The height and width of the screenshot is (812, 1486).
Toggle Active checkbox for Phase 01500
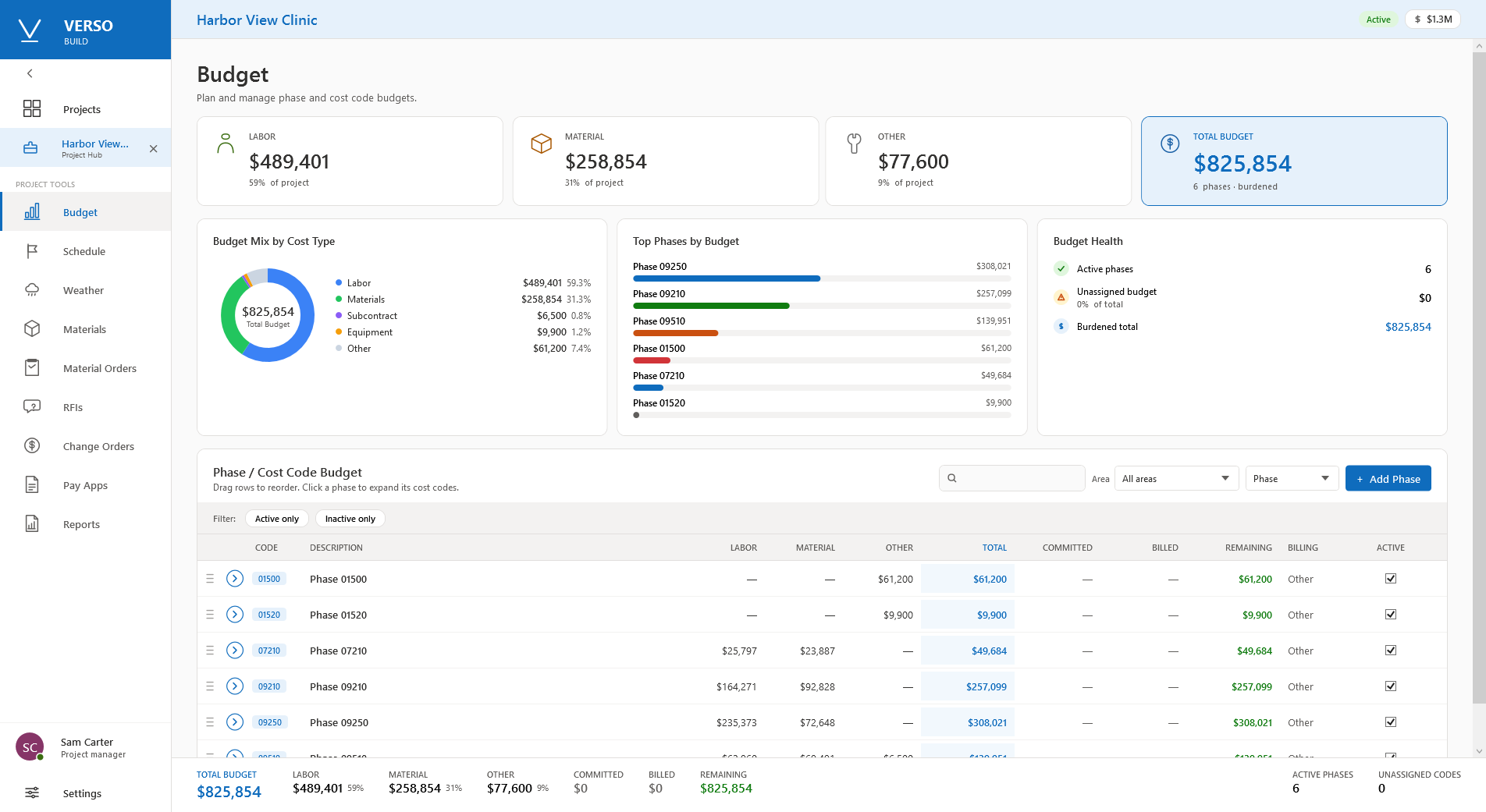[x=1391, y=579]
